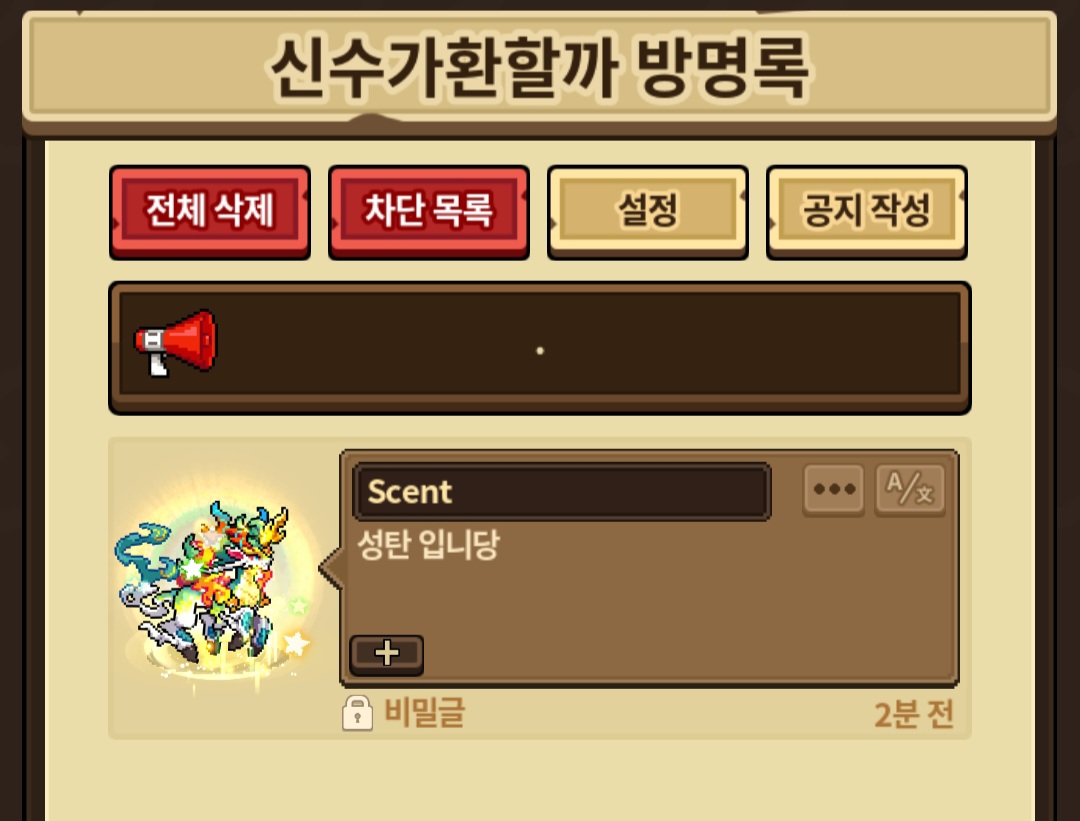
Task: Click the guestbook entry card background
Action: (x=540, y=588)
